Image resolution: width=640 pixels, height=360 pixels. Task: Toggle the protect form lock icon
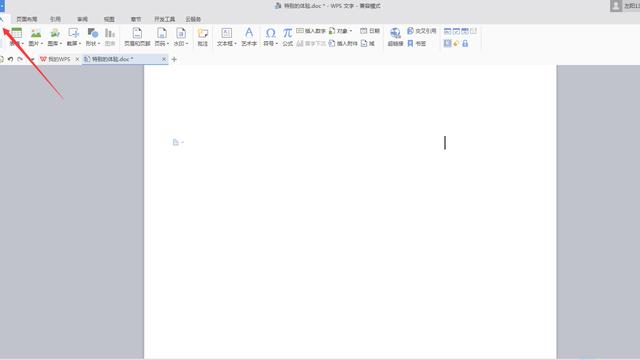click(465, 43)
